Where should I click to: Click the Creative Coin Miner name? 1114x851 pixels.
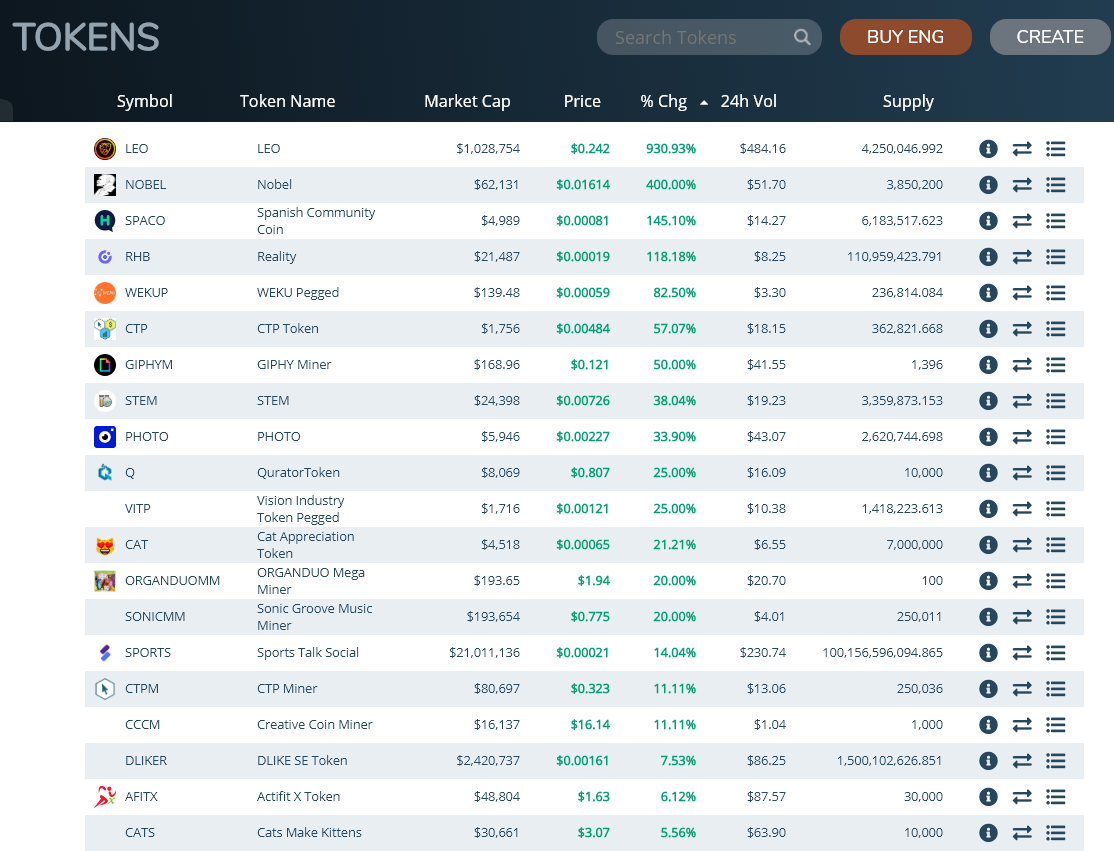(x=314, y=725)
